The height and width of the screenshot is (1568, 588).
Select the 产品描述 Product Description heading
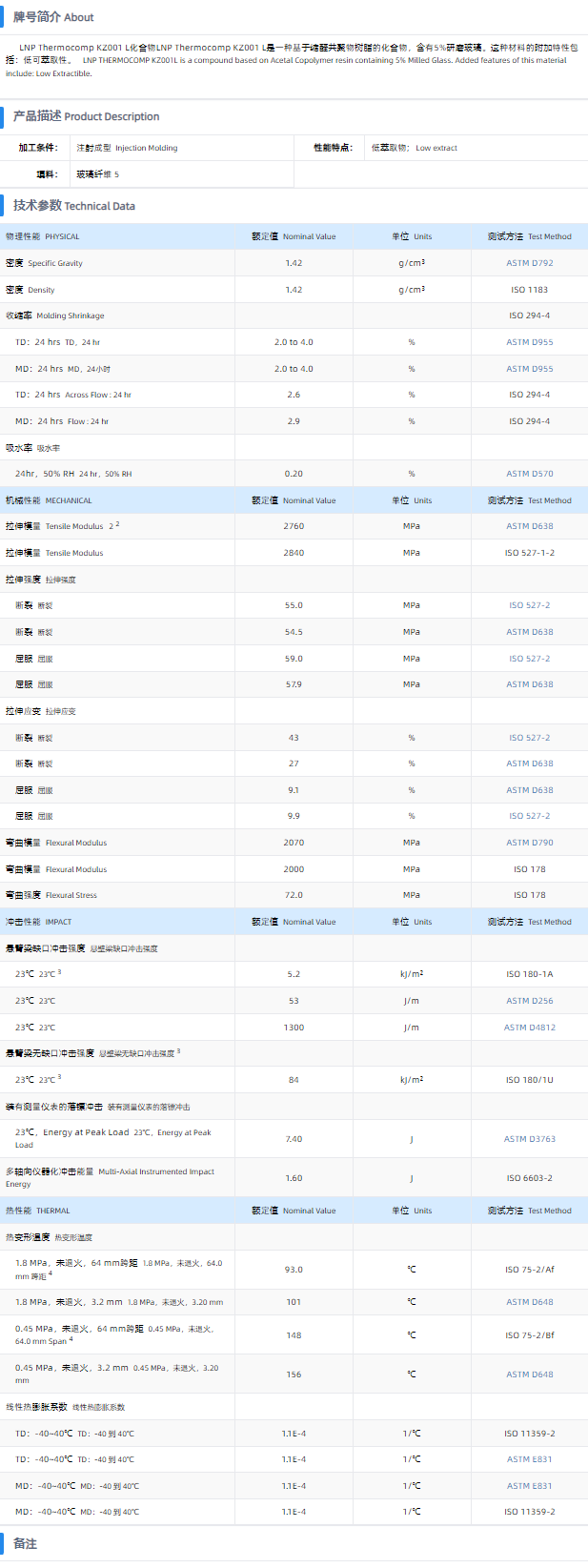86,116
